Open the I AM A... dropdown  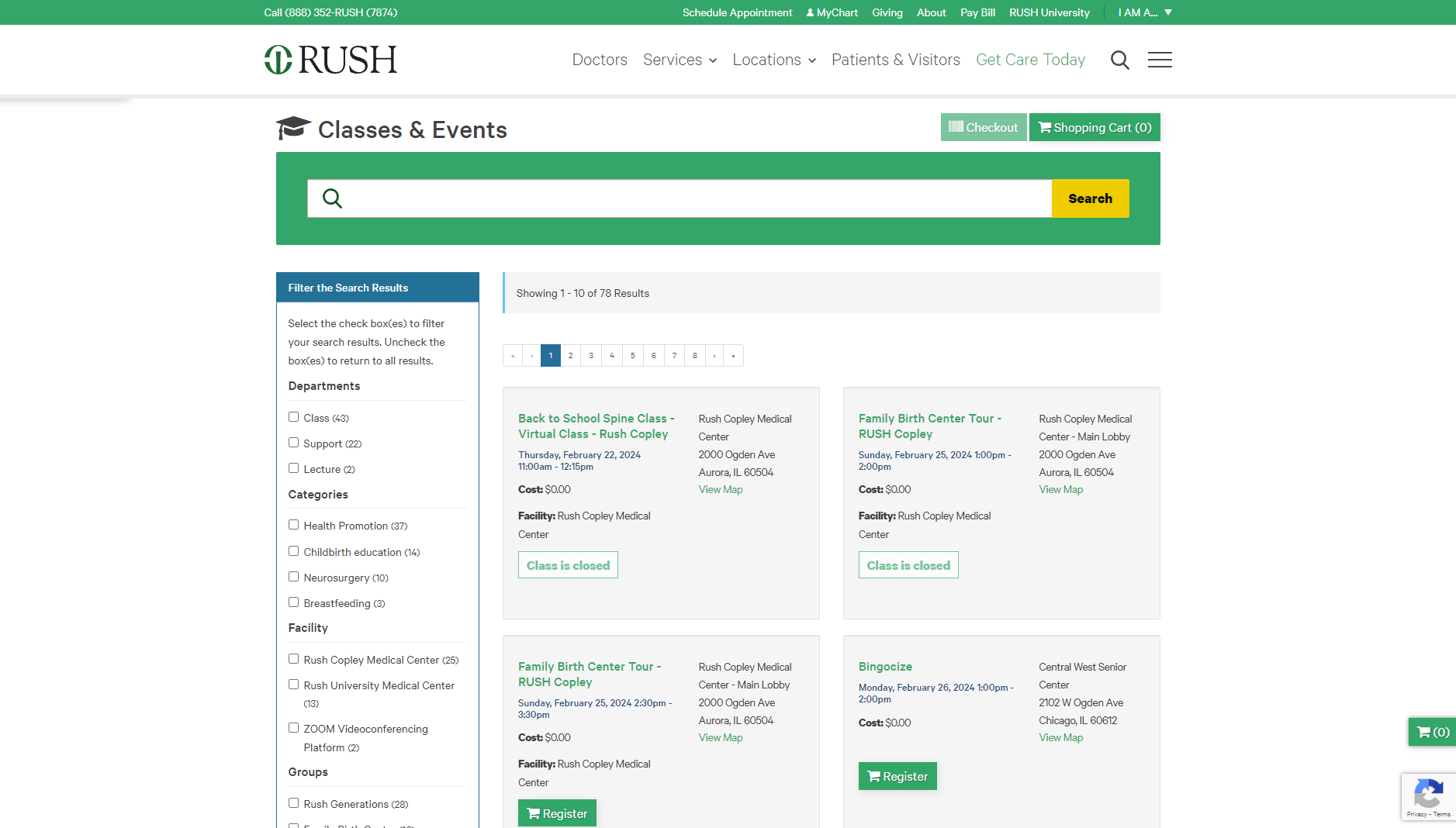[1145, 12]
